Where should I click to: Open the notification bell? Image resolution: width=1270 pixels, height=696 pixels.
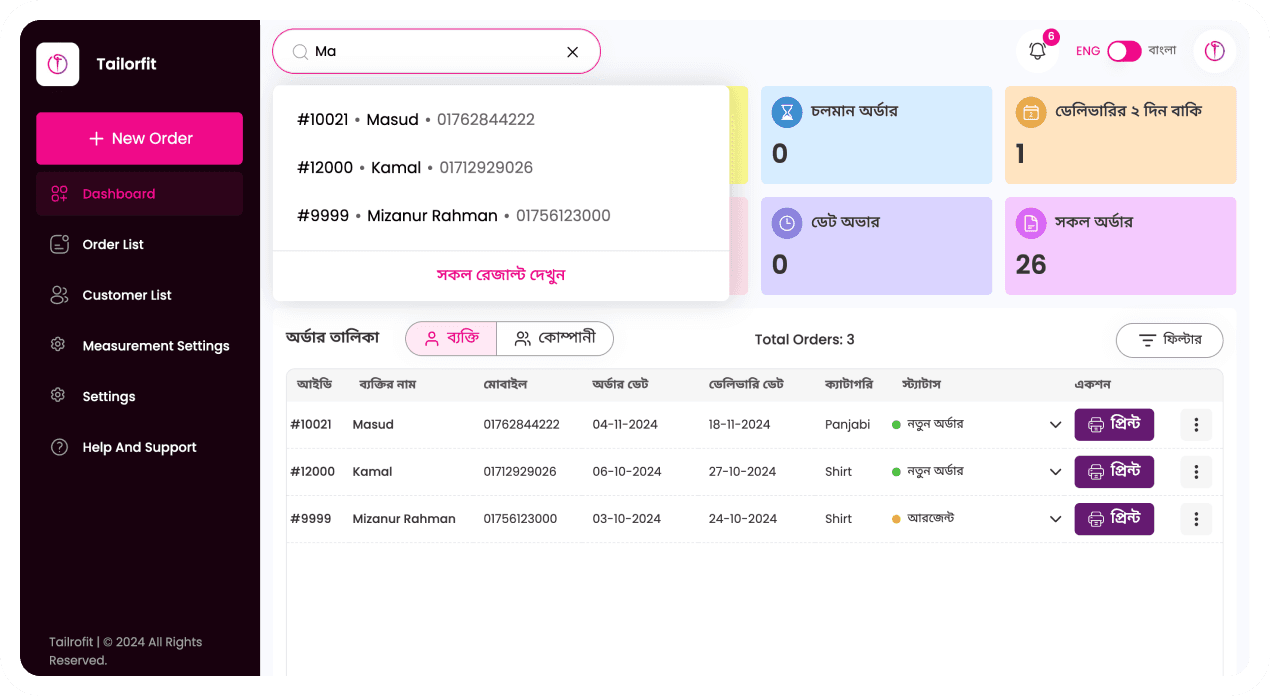1037,51
